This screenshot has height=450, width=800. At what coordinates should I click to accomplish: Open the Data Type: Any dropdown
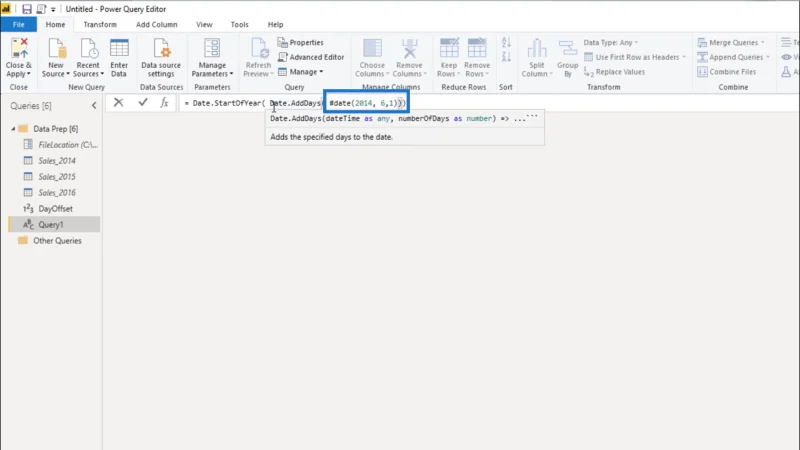[x=611, y=42]
